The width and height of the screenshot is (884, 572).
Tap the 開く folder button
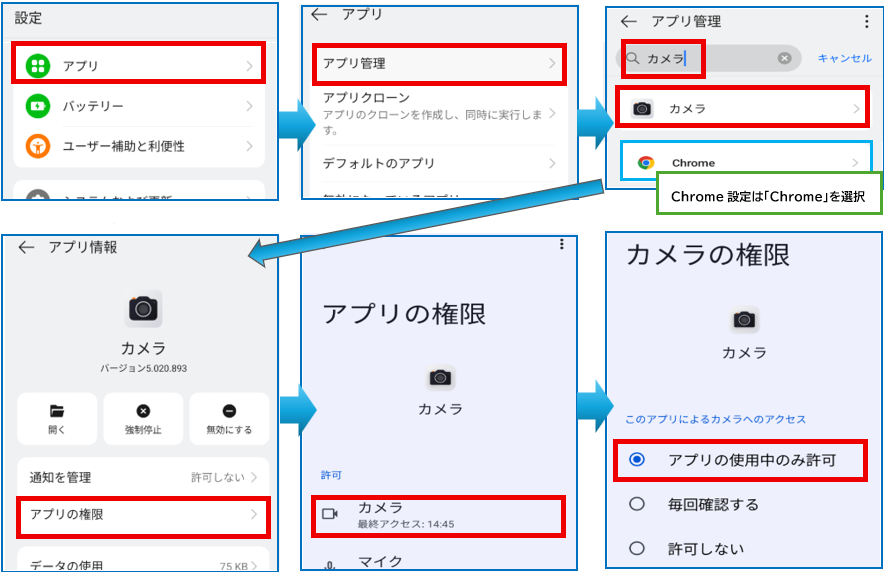(x=57, y=419)
